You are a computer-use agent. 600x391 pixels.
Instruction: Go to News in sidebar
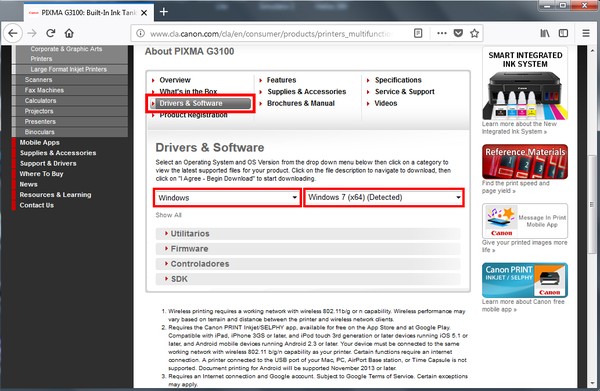(28, 184)
